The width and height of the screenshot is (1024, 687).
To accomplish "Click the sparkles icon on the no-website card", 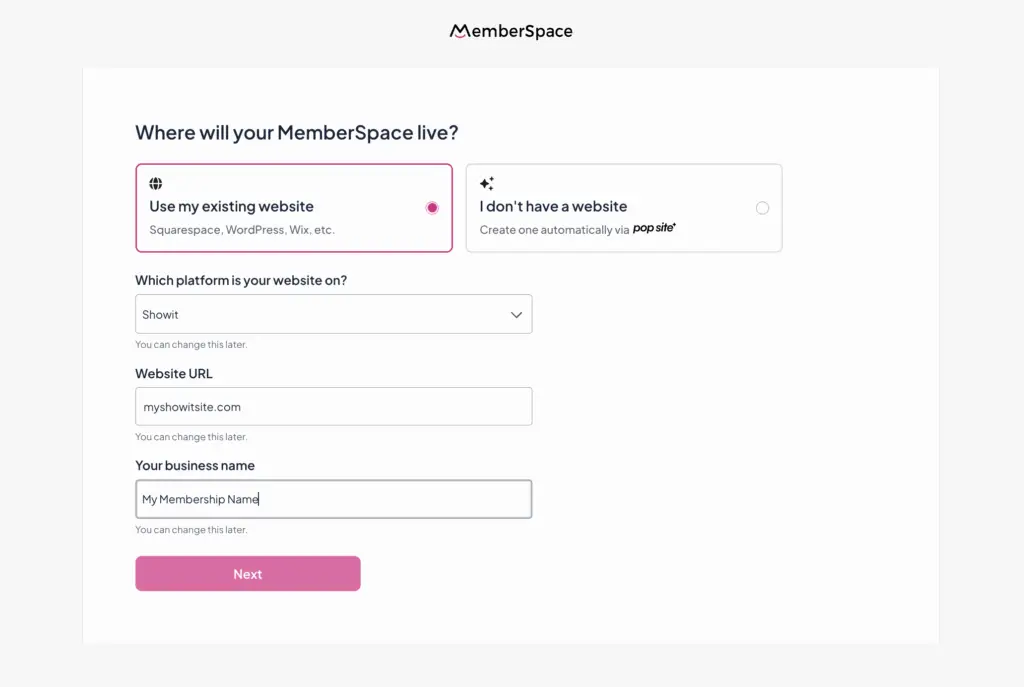I will click(487, 183).
